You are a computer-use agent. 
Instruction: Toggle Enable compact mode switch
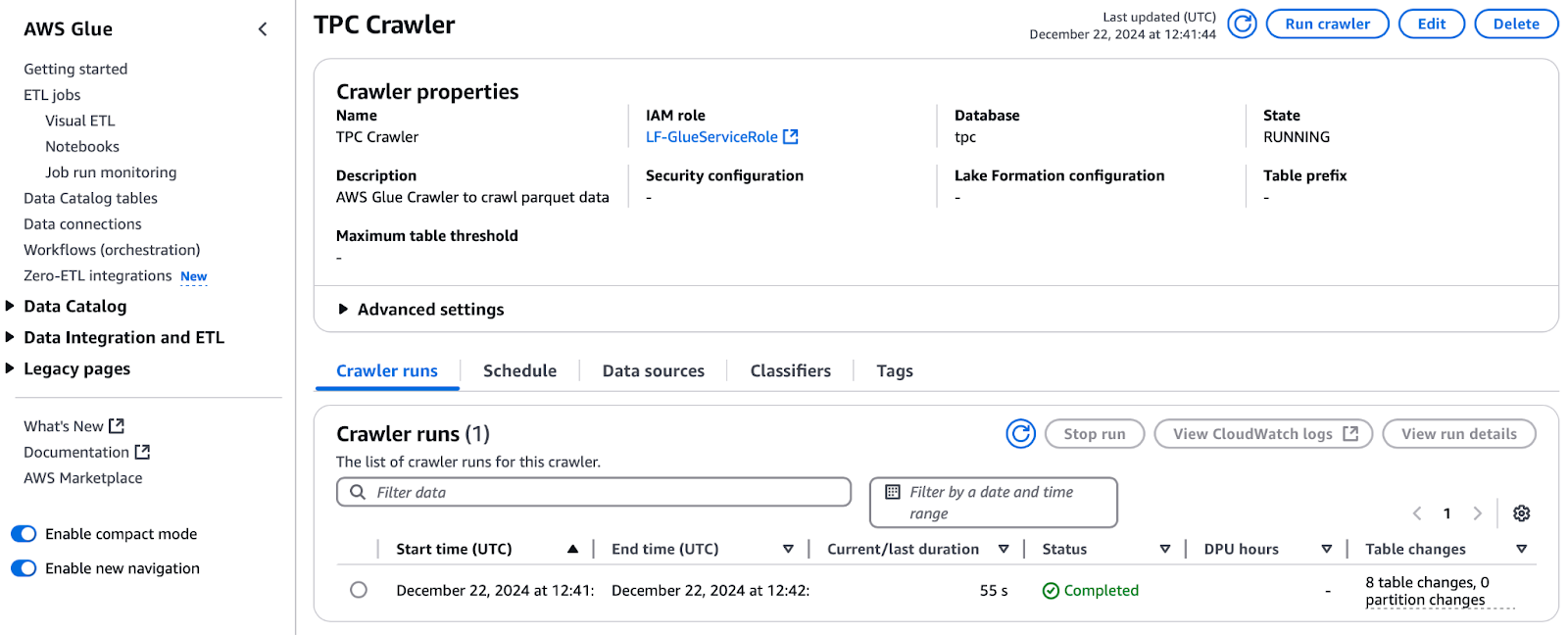pyautogui.click(x=24, y=534)
